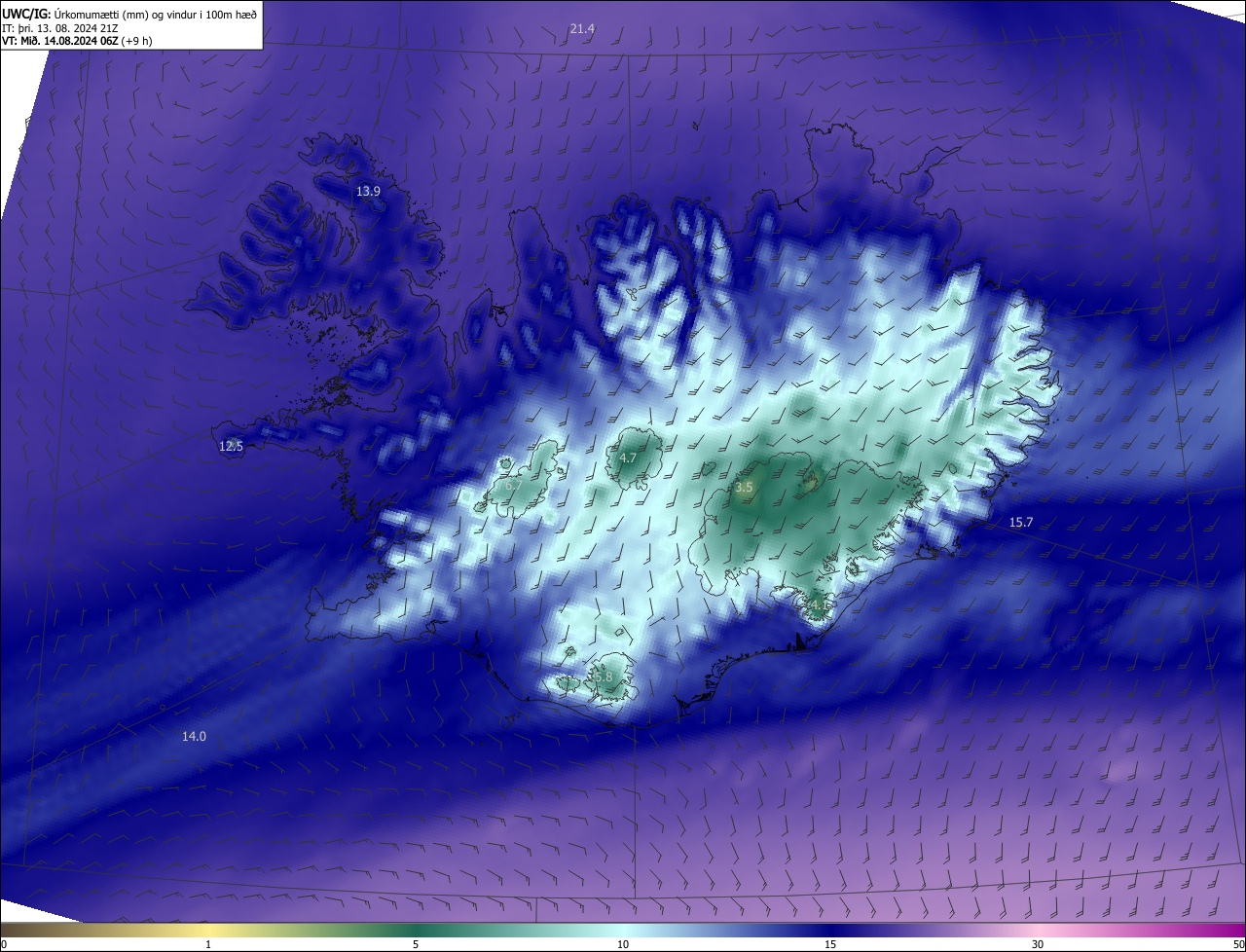The image size is (1246, 952).
Task: Click the 1 tick on color scale
Action: click(208, 944)
